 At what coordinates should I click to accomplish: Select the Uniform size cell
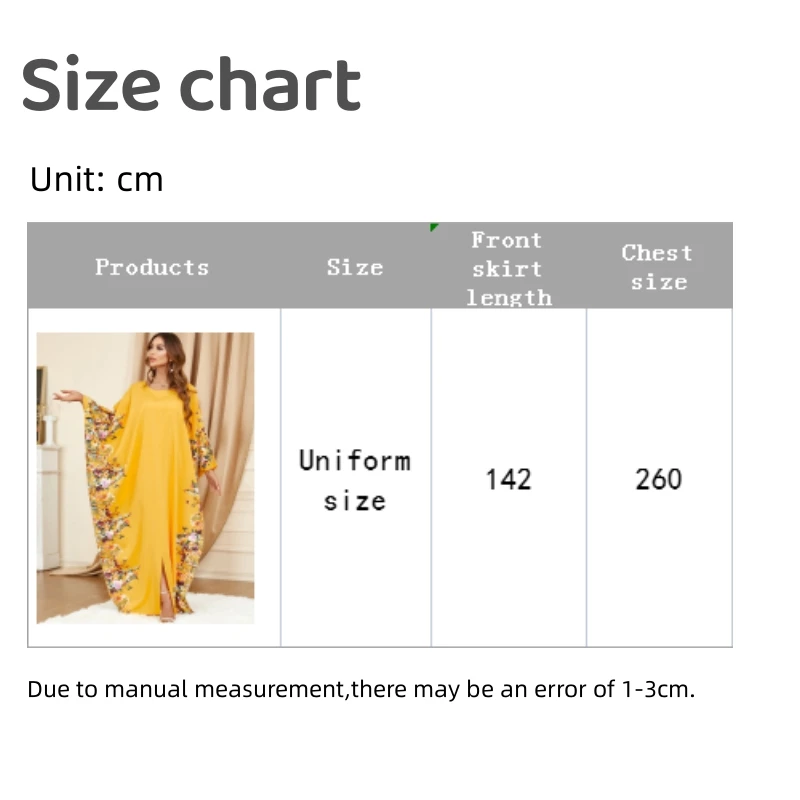(354, 479)
